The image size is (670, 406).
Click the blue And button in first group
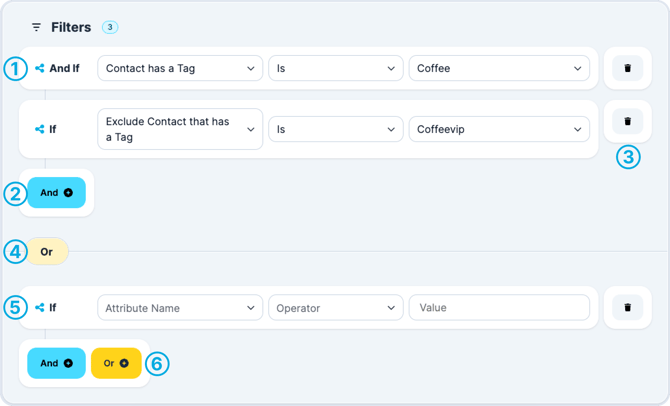pos(56,192)
